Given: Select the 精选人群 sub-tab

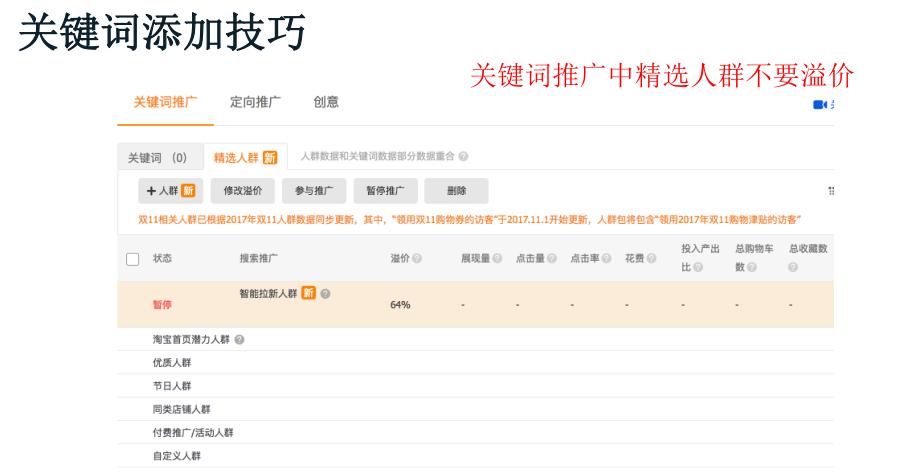Looking at the screenshot, I should tap(245, 157).
